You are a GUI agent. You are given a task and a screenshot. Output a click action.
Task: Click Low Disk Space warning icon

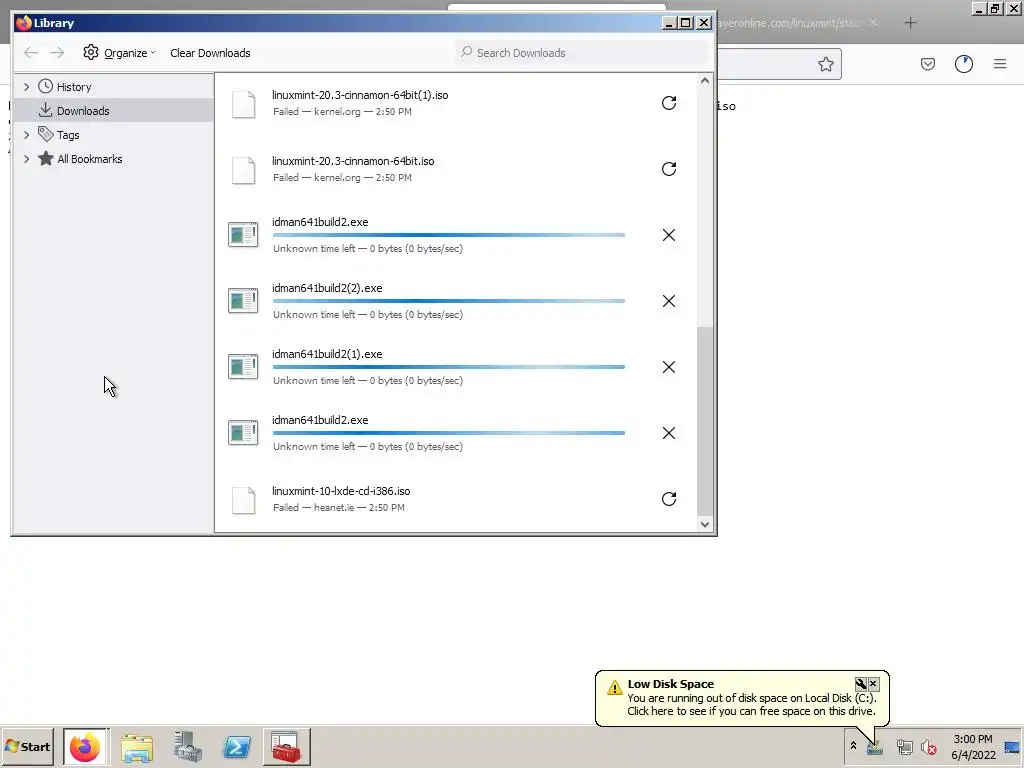click(x=615, y=688)
